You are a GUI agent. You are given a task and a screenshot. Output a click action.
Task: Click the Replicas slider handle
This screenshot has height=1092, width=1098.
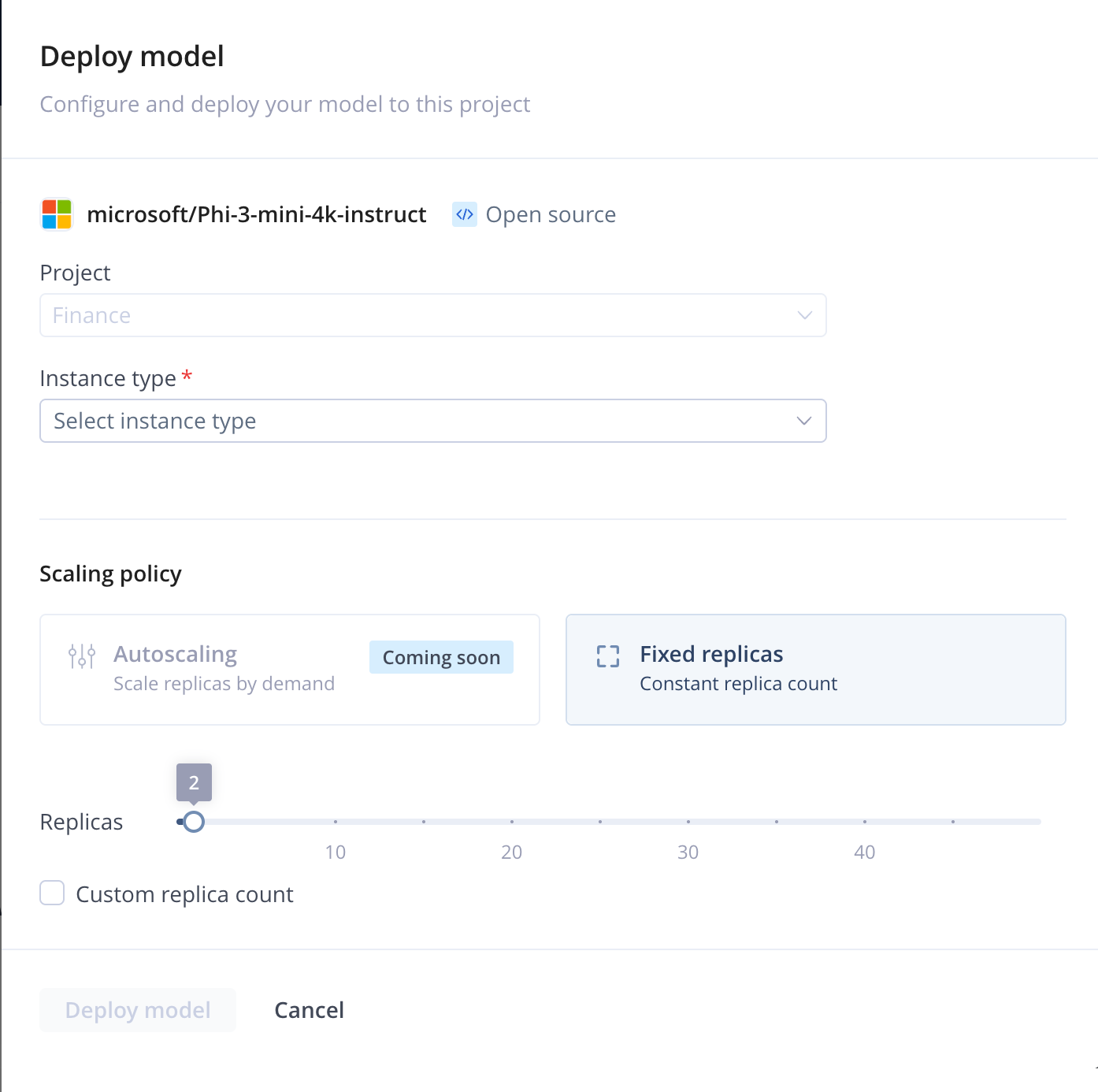194,822
